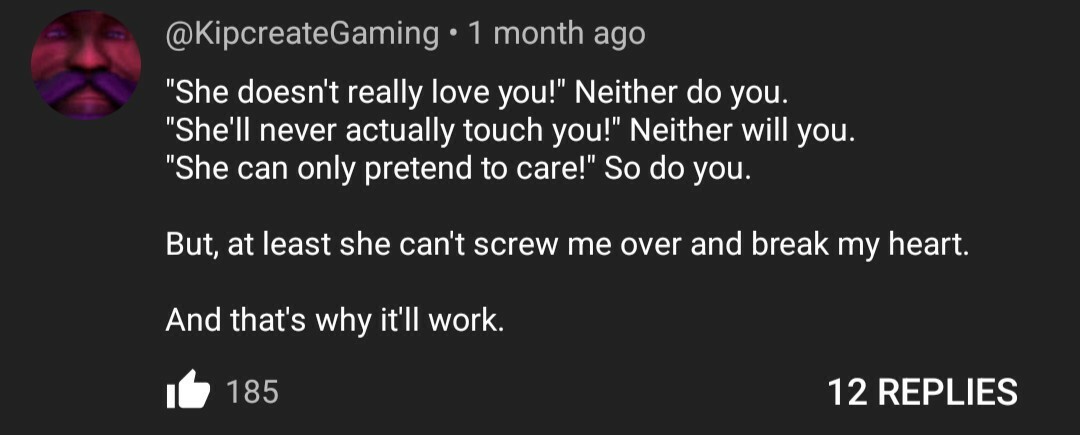This screenshot has height=435, width=1080.
Task: Expand the 12 REPLIES thread
Action: pos(922,391)
